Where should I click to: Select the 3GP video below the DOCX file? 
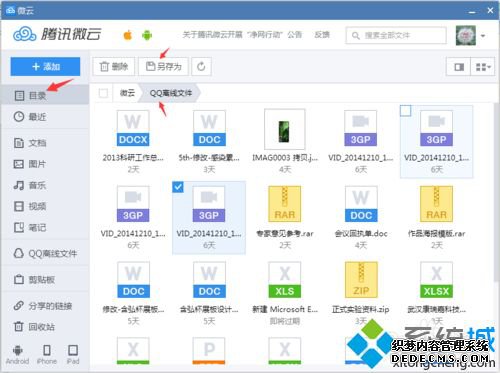tap(133, 217)
